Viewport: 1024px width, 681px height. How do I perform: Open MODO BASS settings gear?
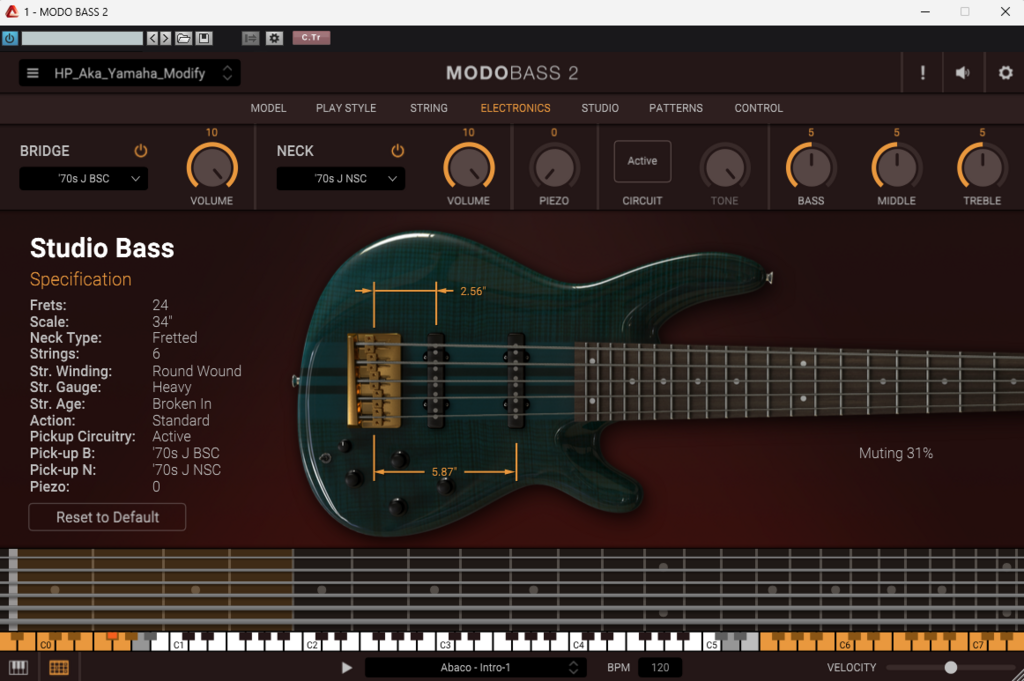[x=1006, y=73]
